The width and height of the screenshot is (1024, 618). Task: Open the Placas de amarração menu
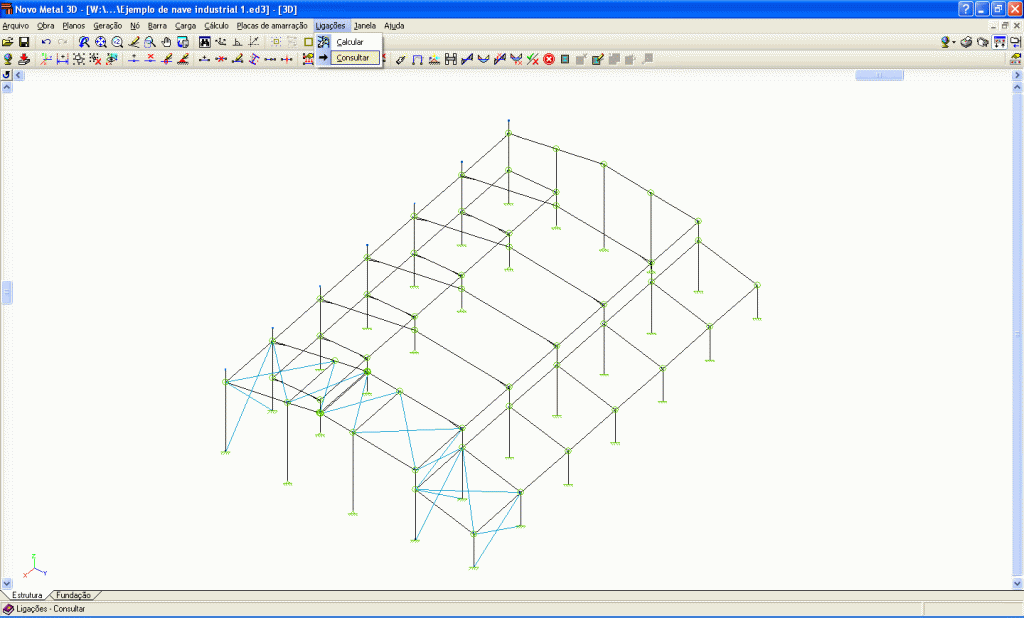[272, 26]
